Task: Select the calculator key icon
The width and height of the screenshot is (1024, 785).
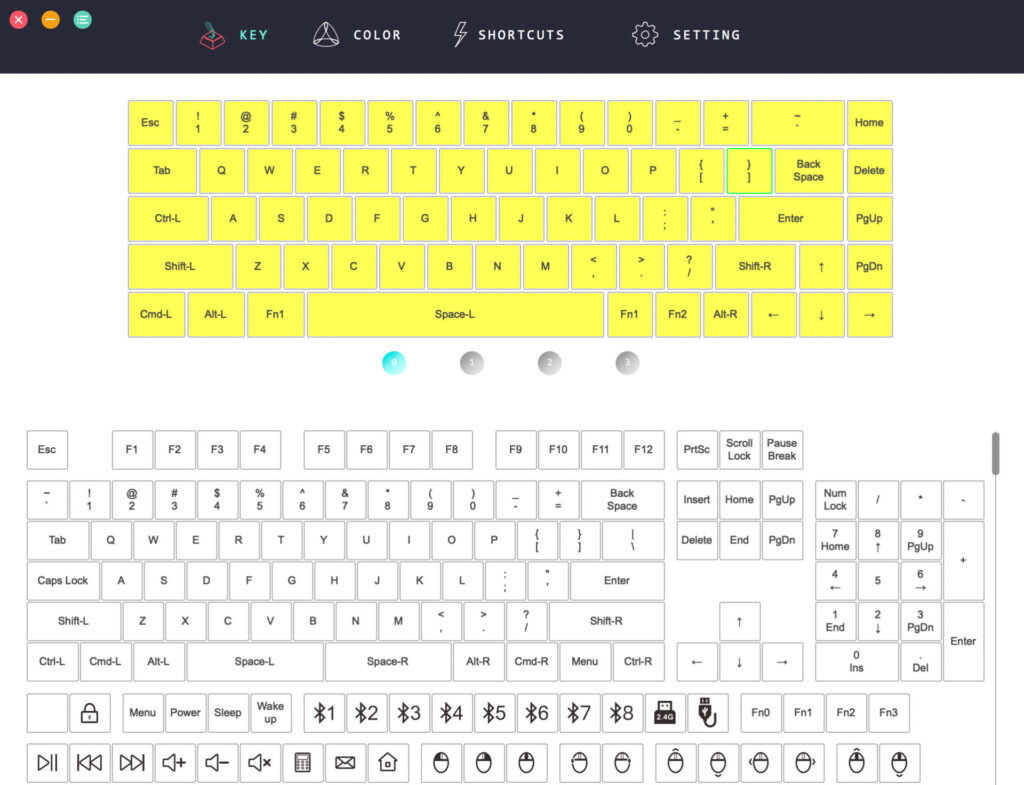Action: 302,762
